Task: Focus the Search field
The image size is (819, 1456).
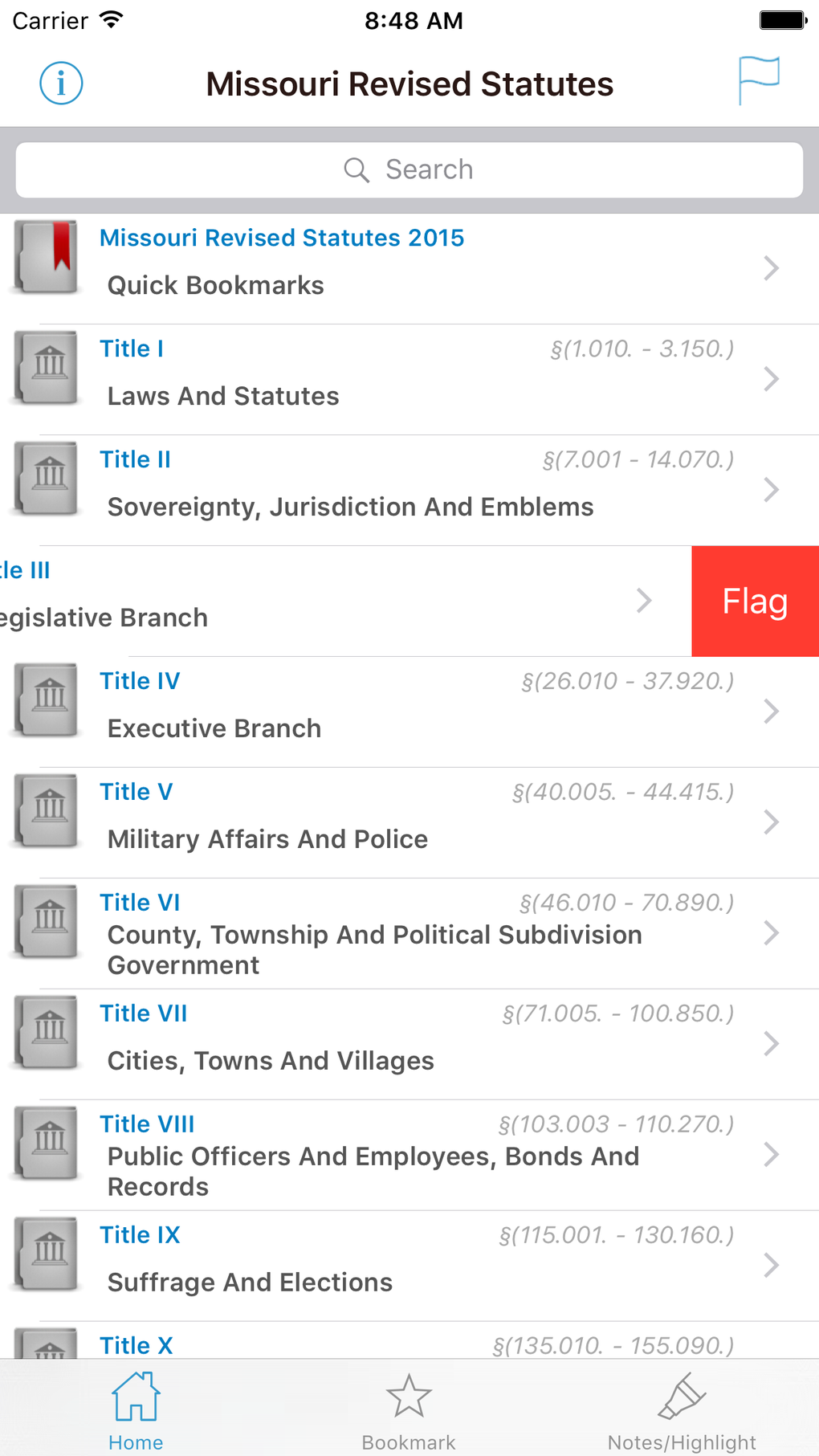Action: coord(409,170)
